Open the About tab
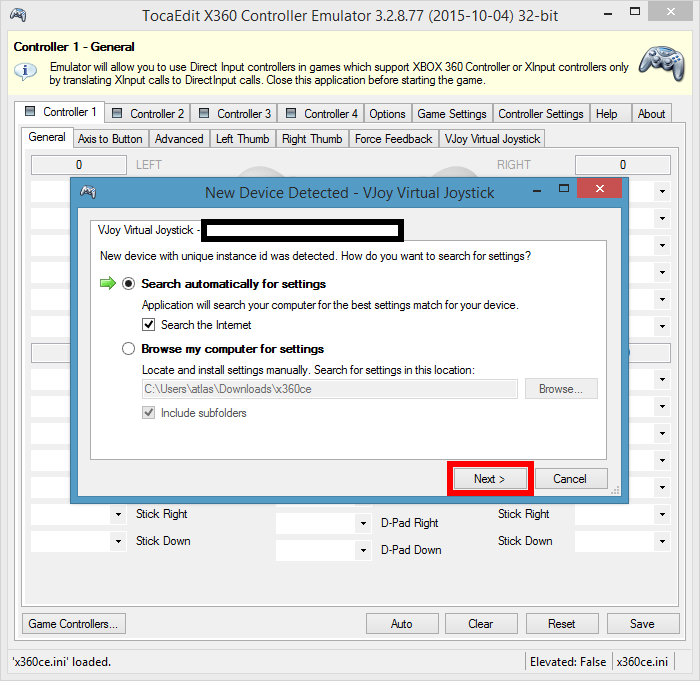The image size is (700, 681). tap(651, 113)
